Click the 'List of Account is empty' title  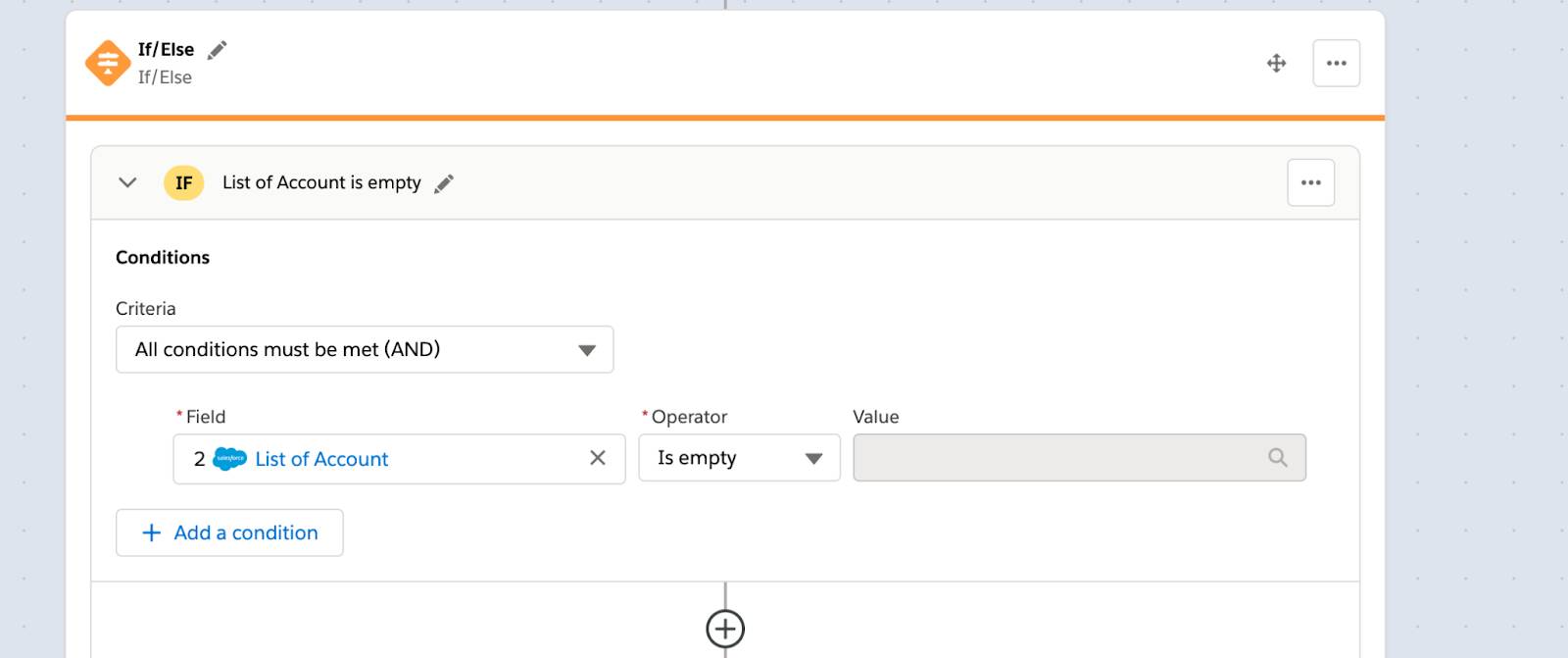click(x=321, y=182)
